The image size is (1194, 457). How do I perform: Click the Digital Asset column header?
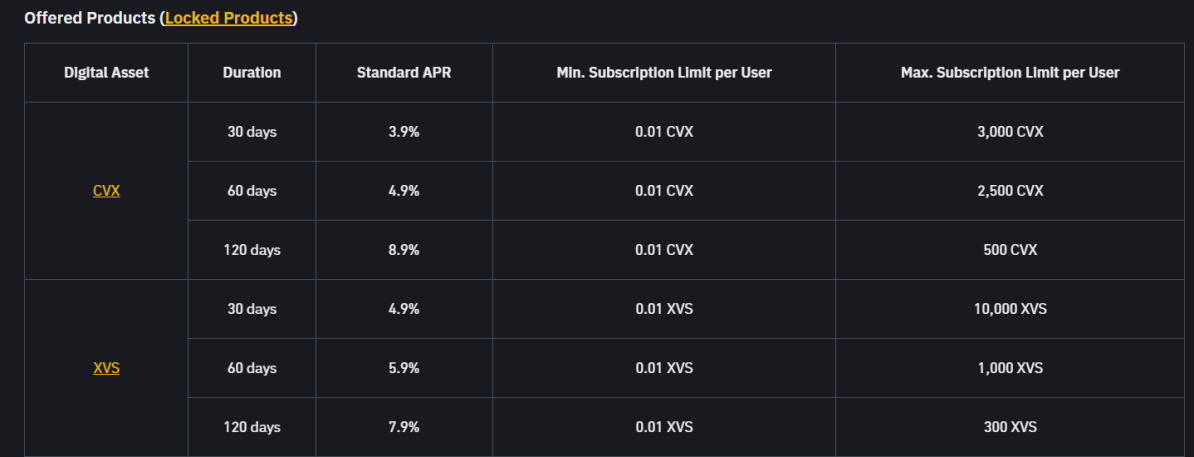(106, 73)
